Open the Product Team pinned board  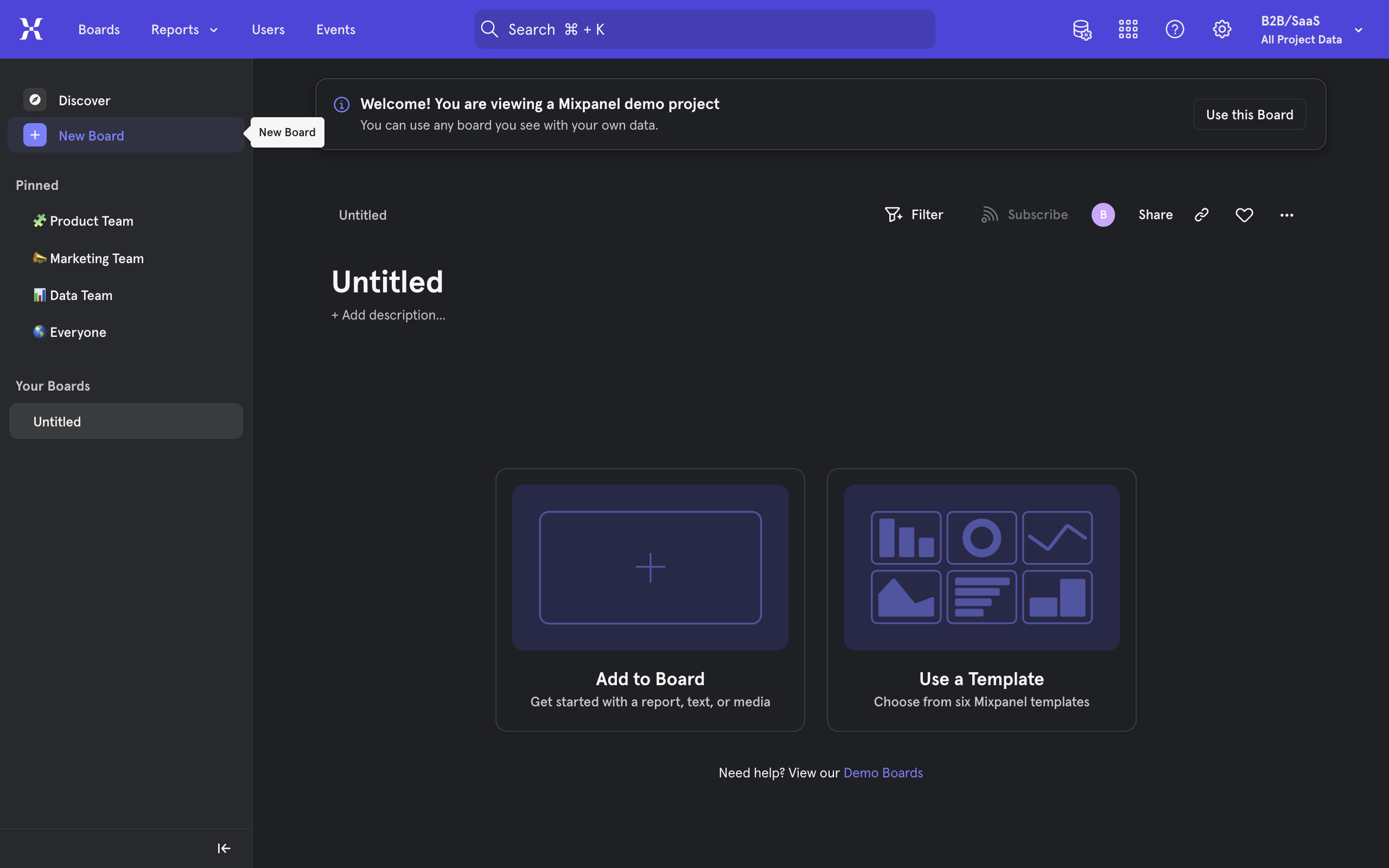click(82, 221)
